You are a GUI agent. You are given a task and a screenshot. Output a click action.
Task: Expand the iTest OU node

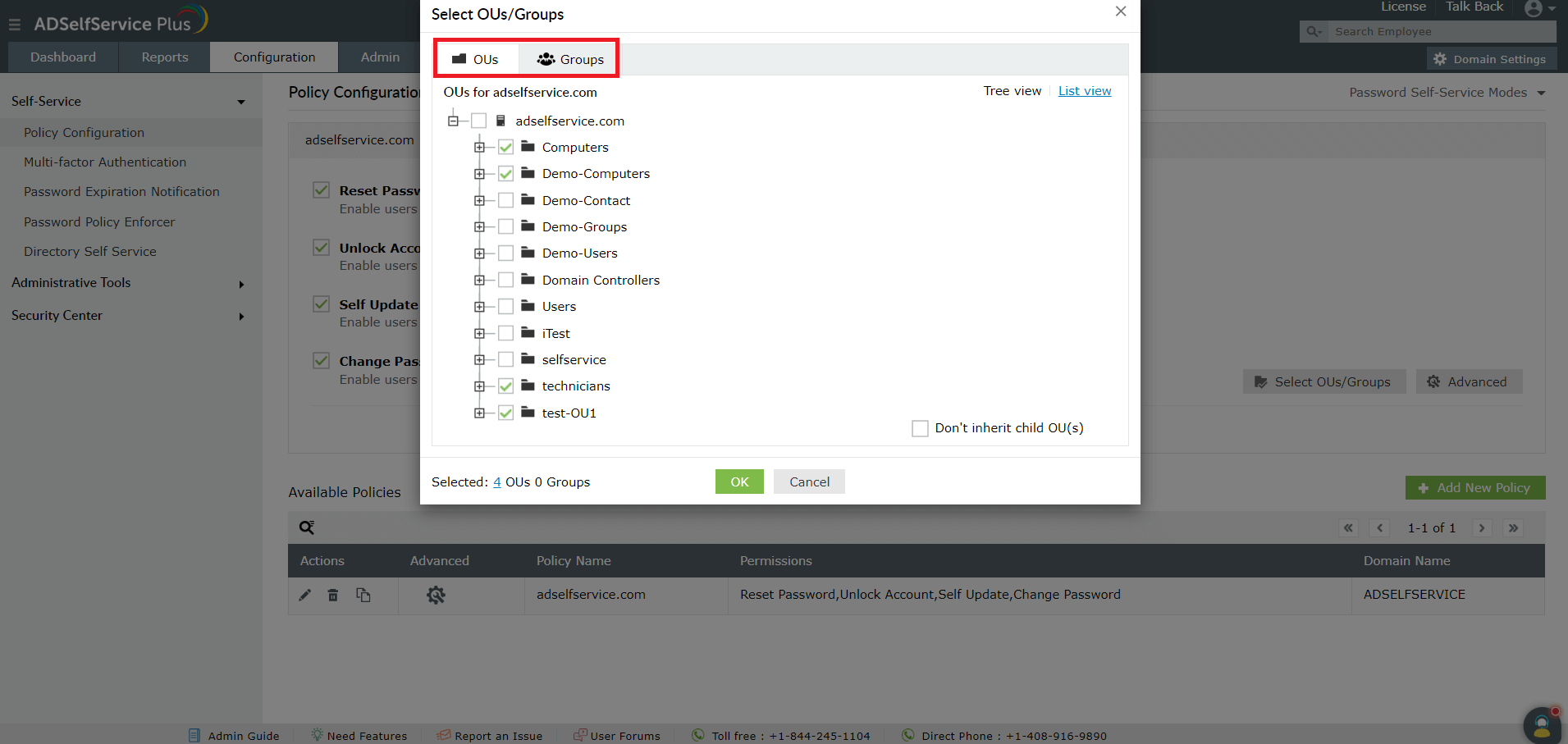479,333
